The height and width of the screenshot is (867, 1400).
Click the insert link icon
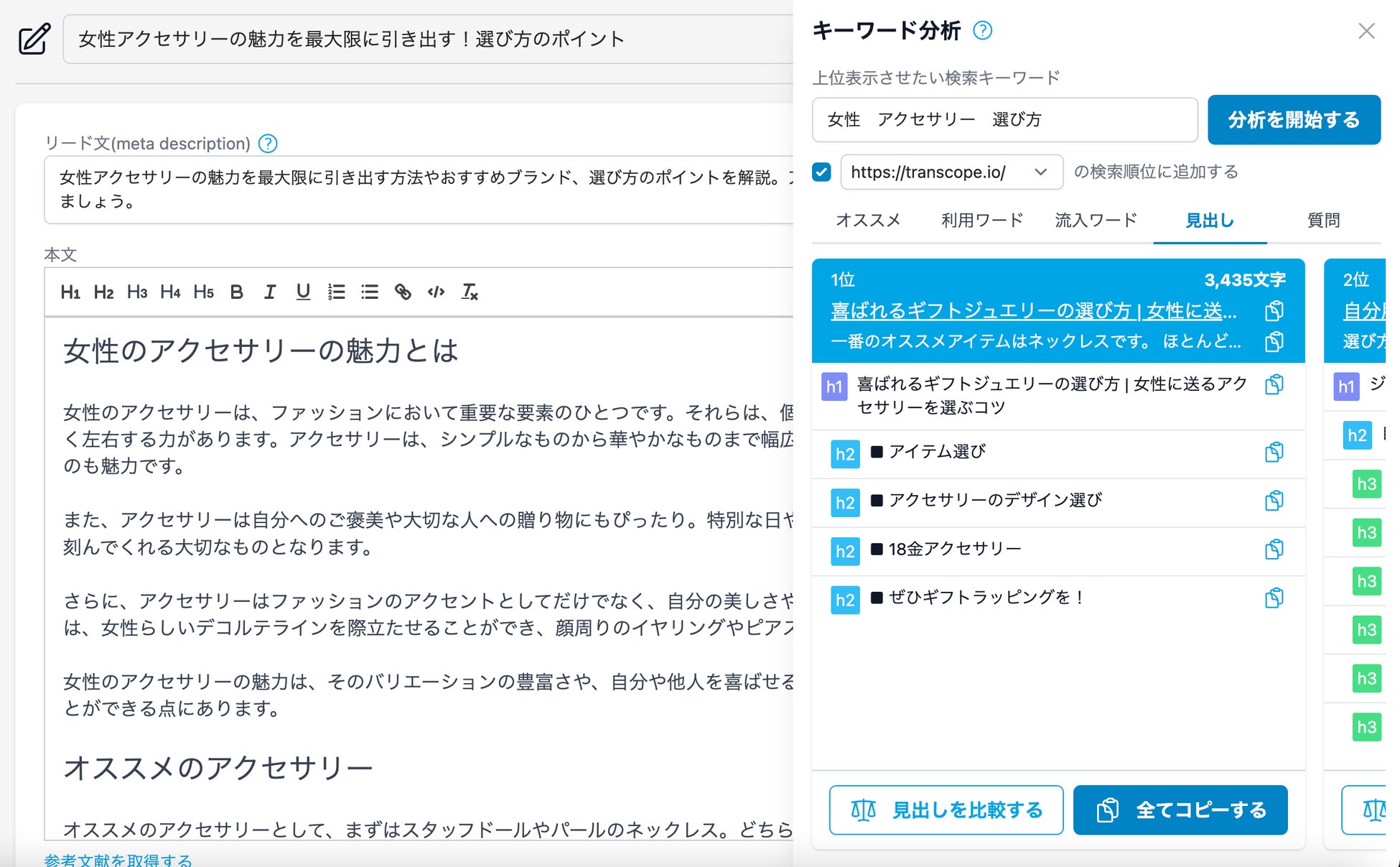click(403, 292)
